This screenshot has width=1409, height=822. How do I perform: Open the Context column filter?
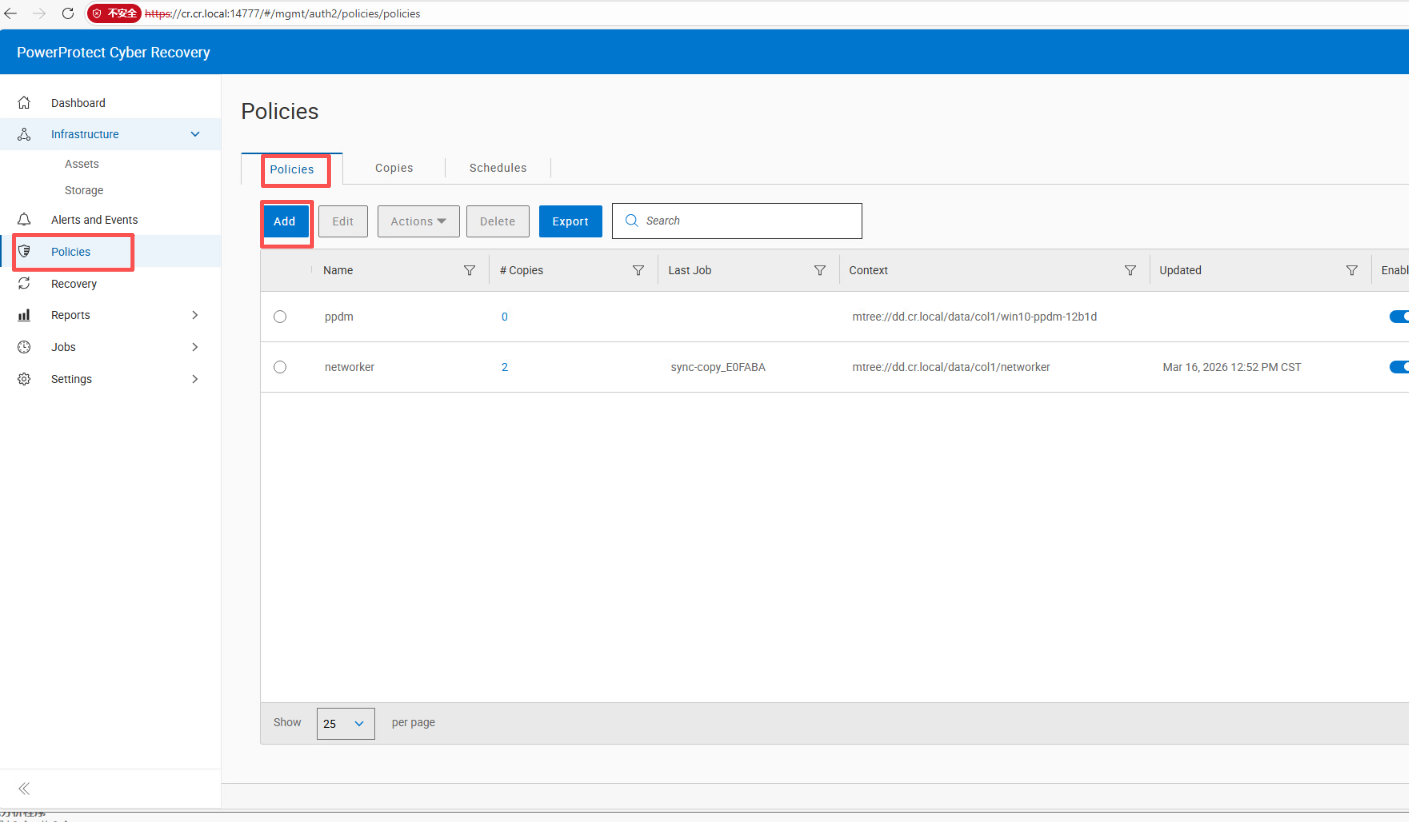point(1130,270)
